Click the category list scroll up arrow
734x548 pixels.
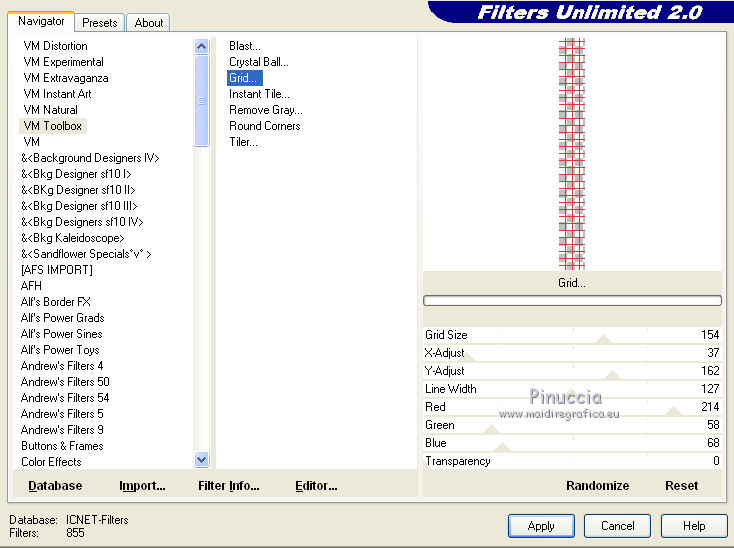pyautogui.click(x=201, y=46)
